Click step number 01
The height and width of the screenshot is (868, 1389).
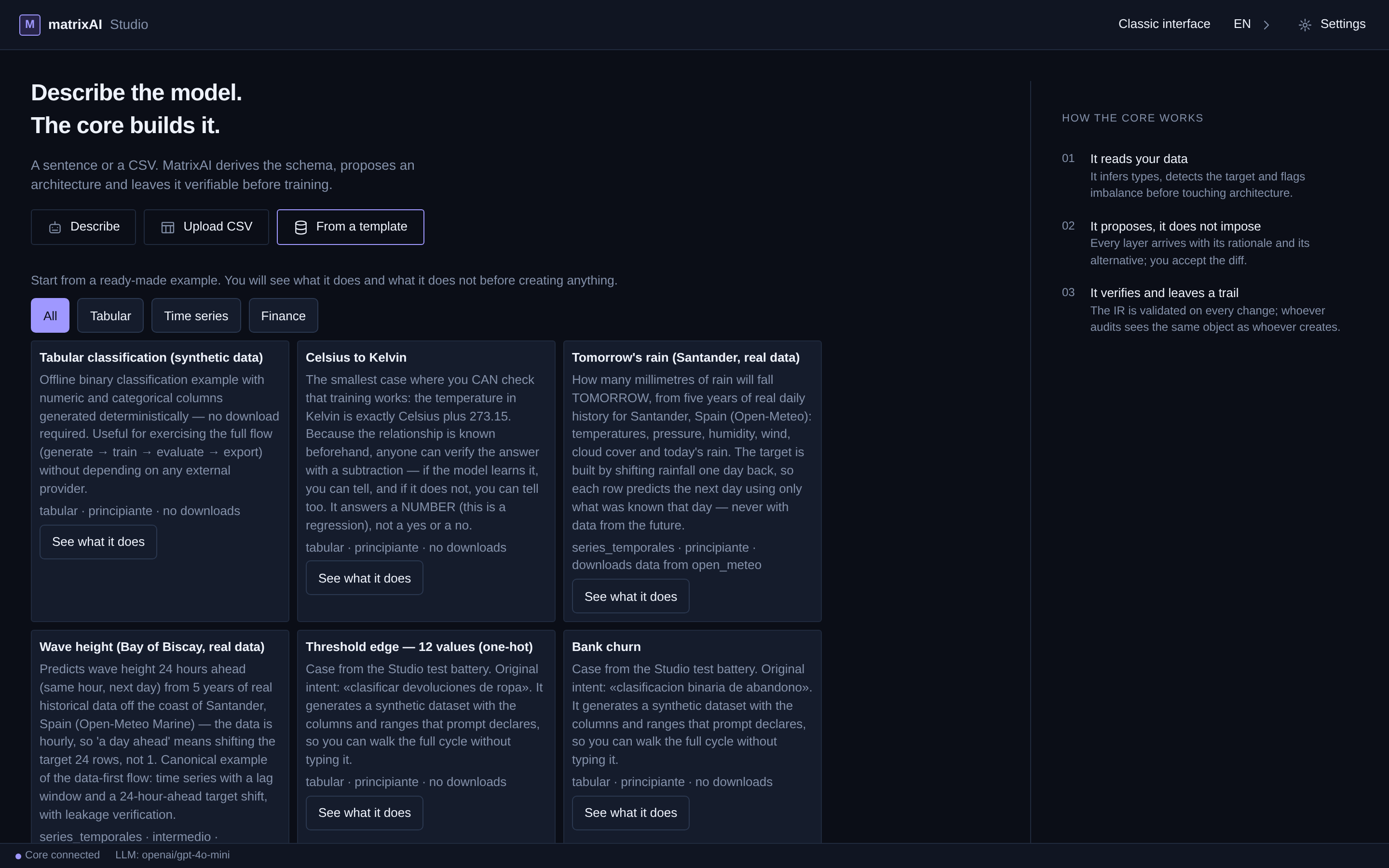click(1068, 159)
